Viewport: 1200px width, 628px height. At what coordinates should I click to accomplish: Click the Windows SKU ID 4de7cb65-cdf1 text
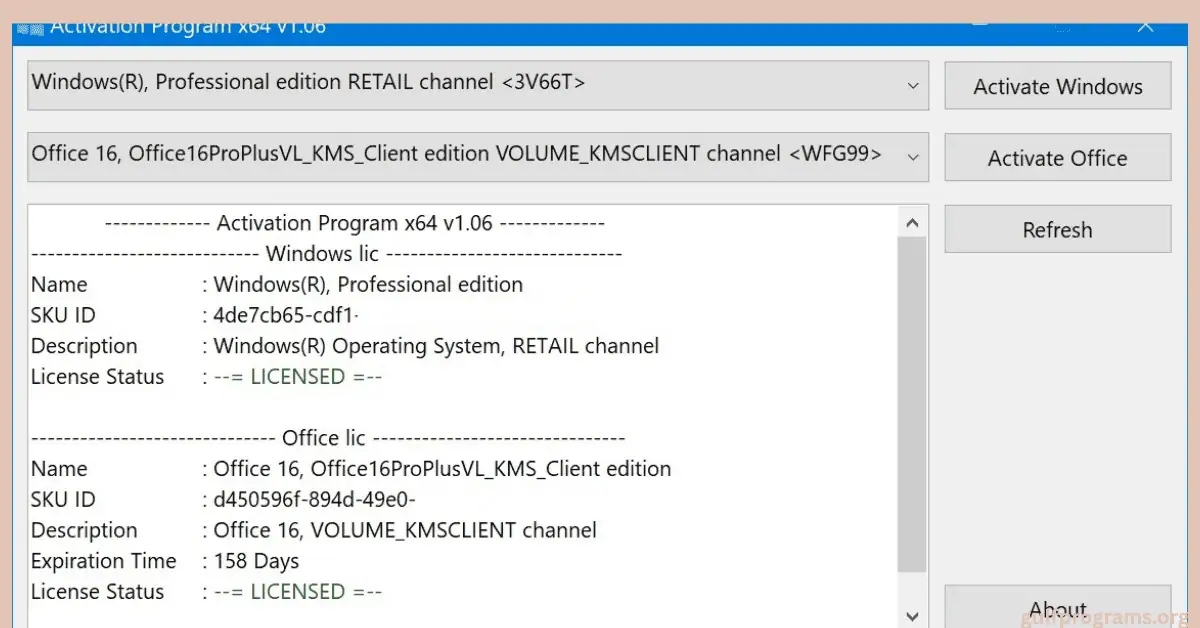286,316
